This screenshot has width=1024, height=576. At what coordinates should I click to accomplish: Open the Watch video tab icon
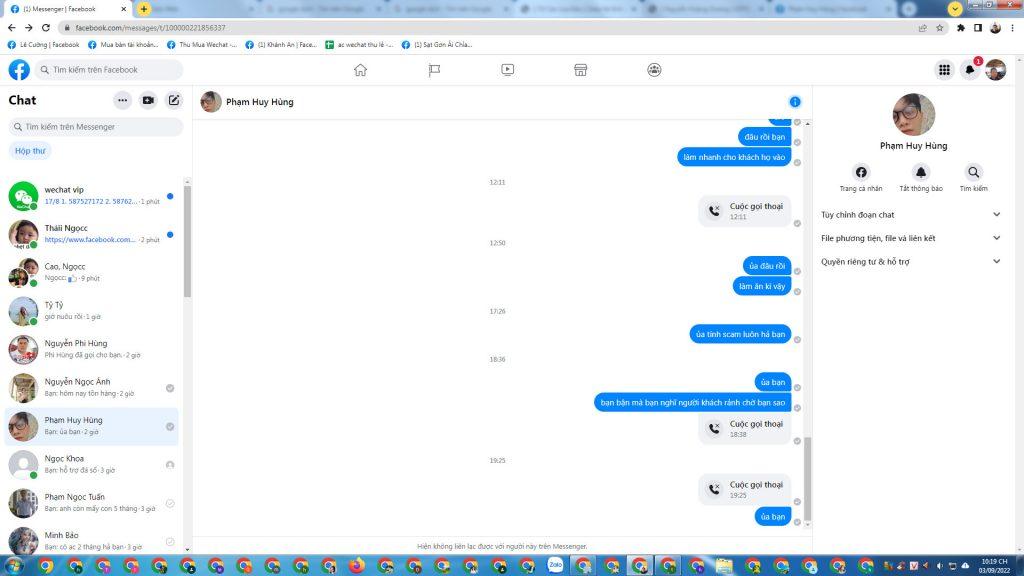[x=507, y=70]
